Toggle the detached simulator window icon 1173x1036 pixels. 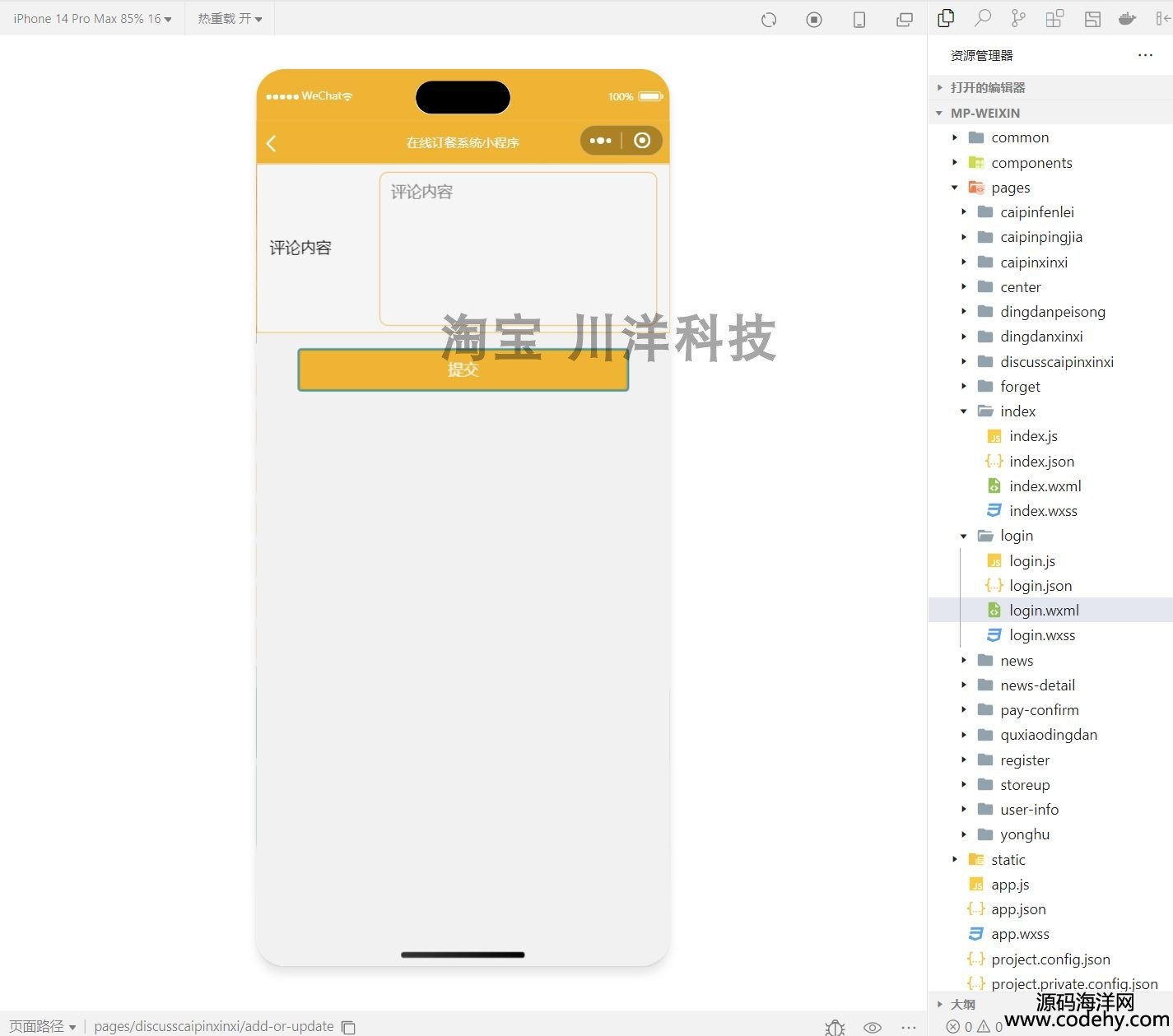pos(904,20)
